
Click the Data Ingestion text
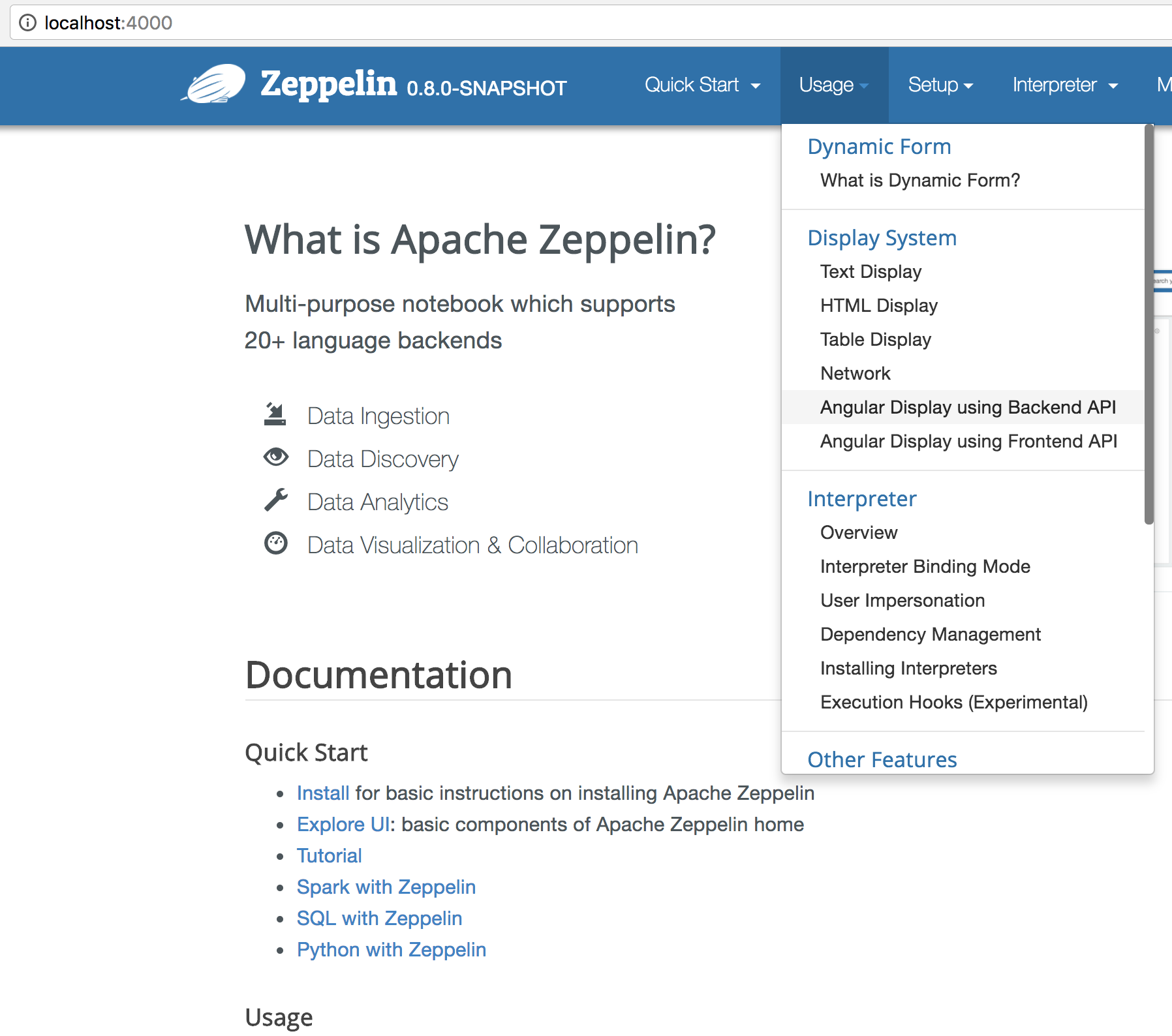378,416
